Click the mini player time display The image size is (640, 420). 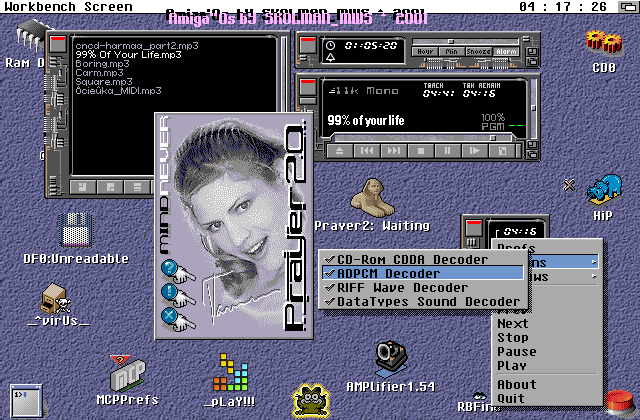[x=520, y=231]
